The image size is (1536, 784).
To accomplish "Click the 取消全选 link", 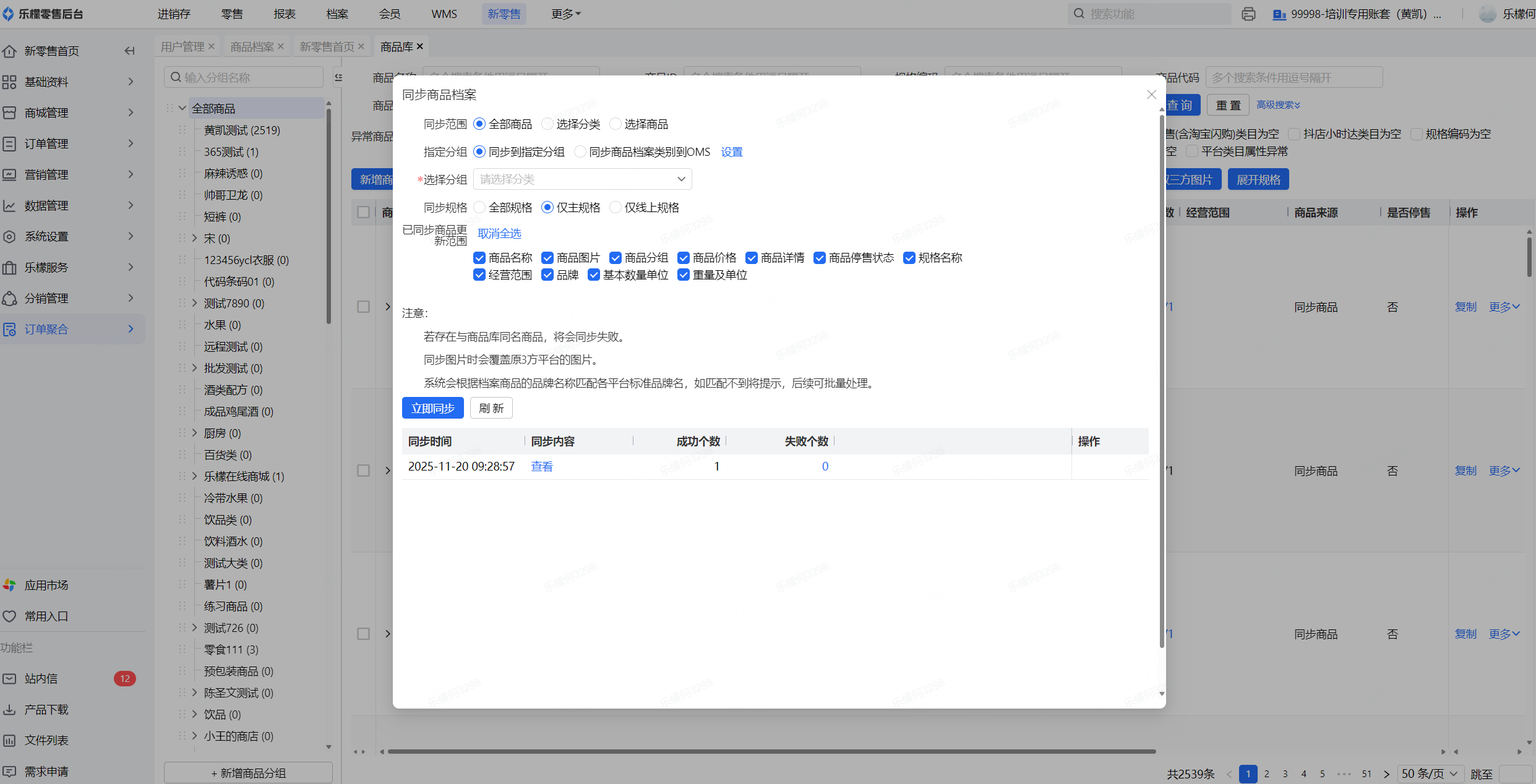I will [499, 234].
